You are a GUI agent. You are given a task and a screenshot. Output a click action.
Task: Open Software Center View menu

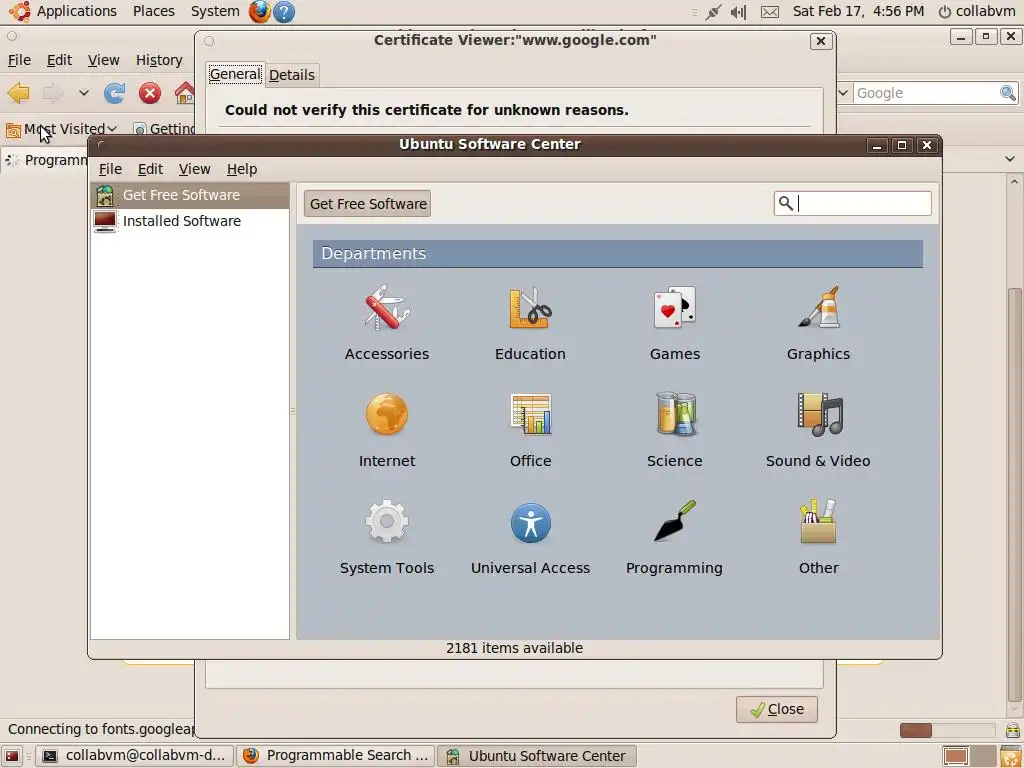coord(195,169)
